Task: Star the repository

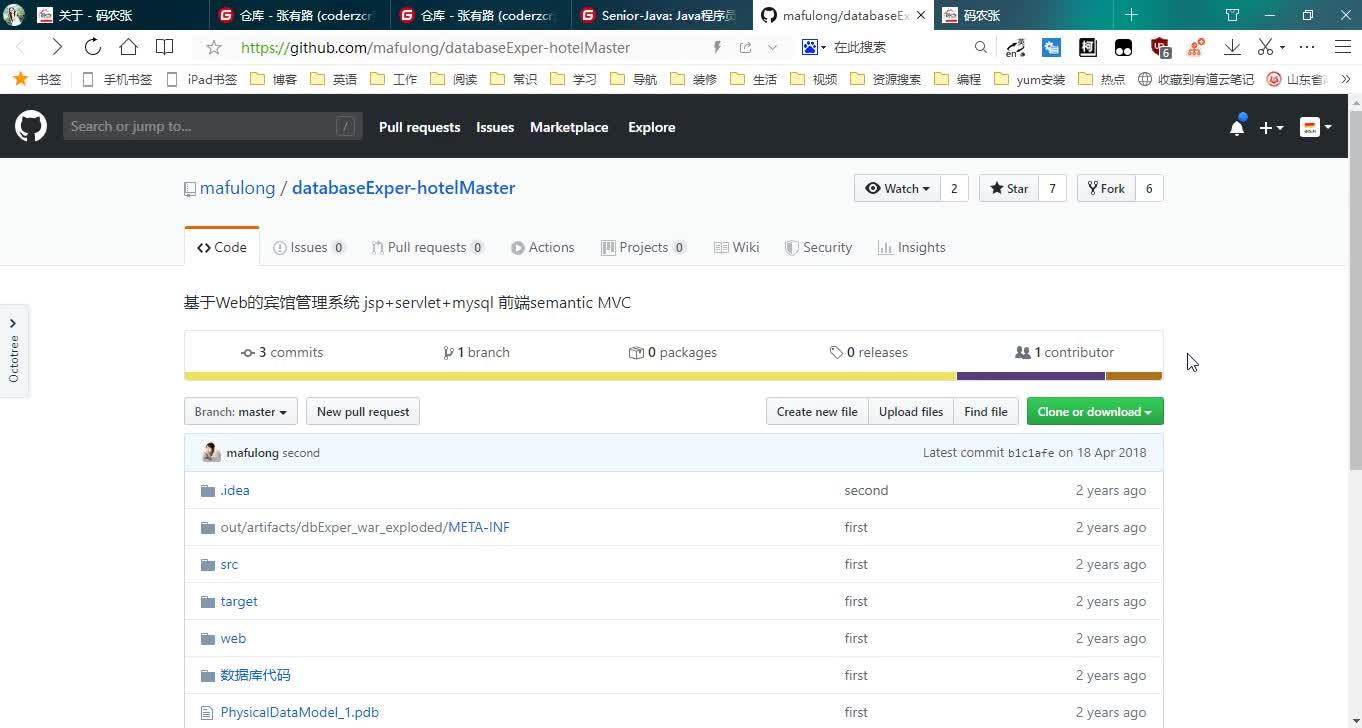Action: [1008, 188]
